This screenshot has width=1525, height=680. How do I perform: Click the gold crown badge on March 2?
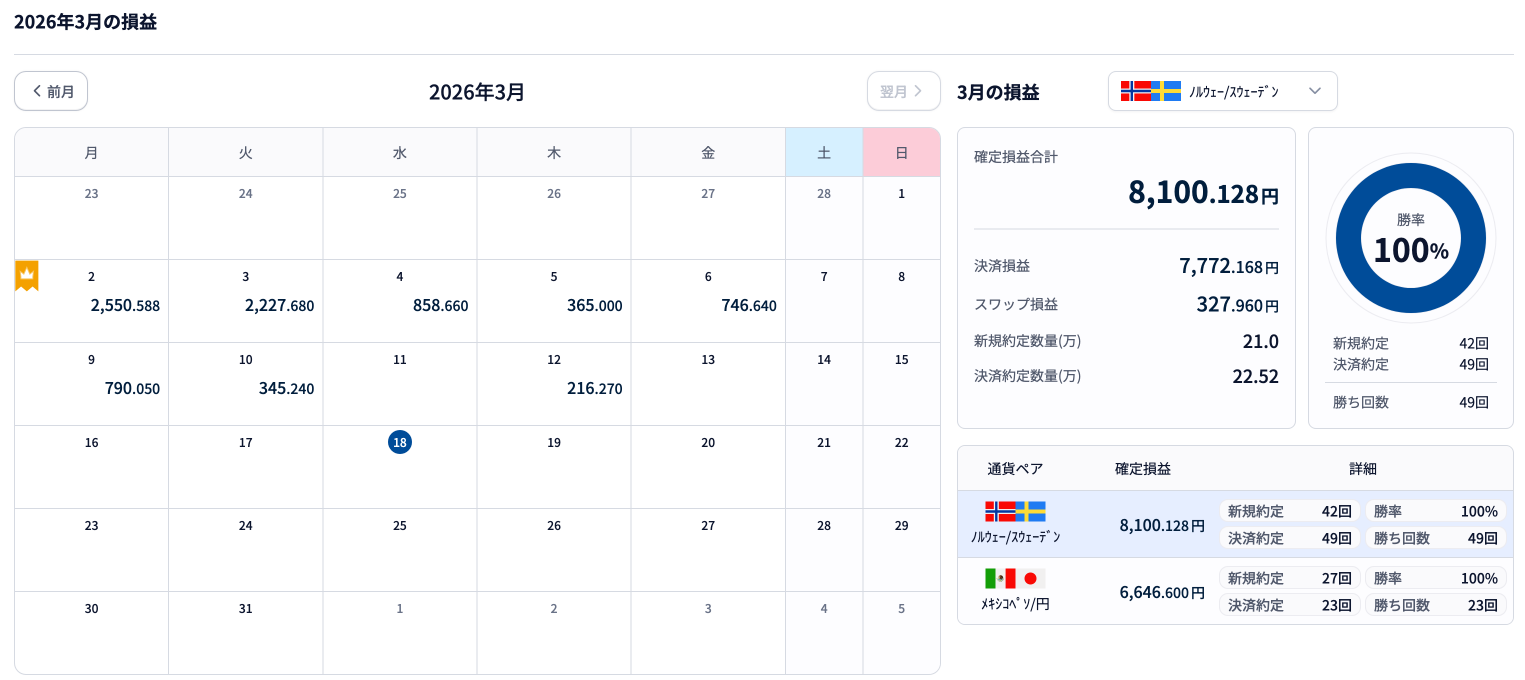pyautogui.click(x=27, y=275)
